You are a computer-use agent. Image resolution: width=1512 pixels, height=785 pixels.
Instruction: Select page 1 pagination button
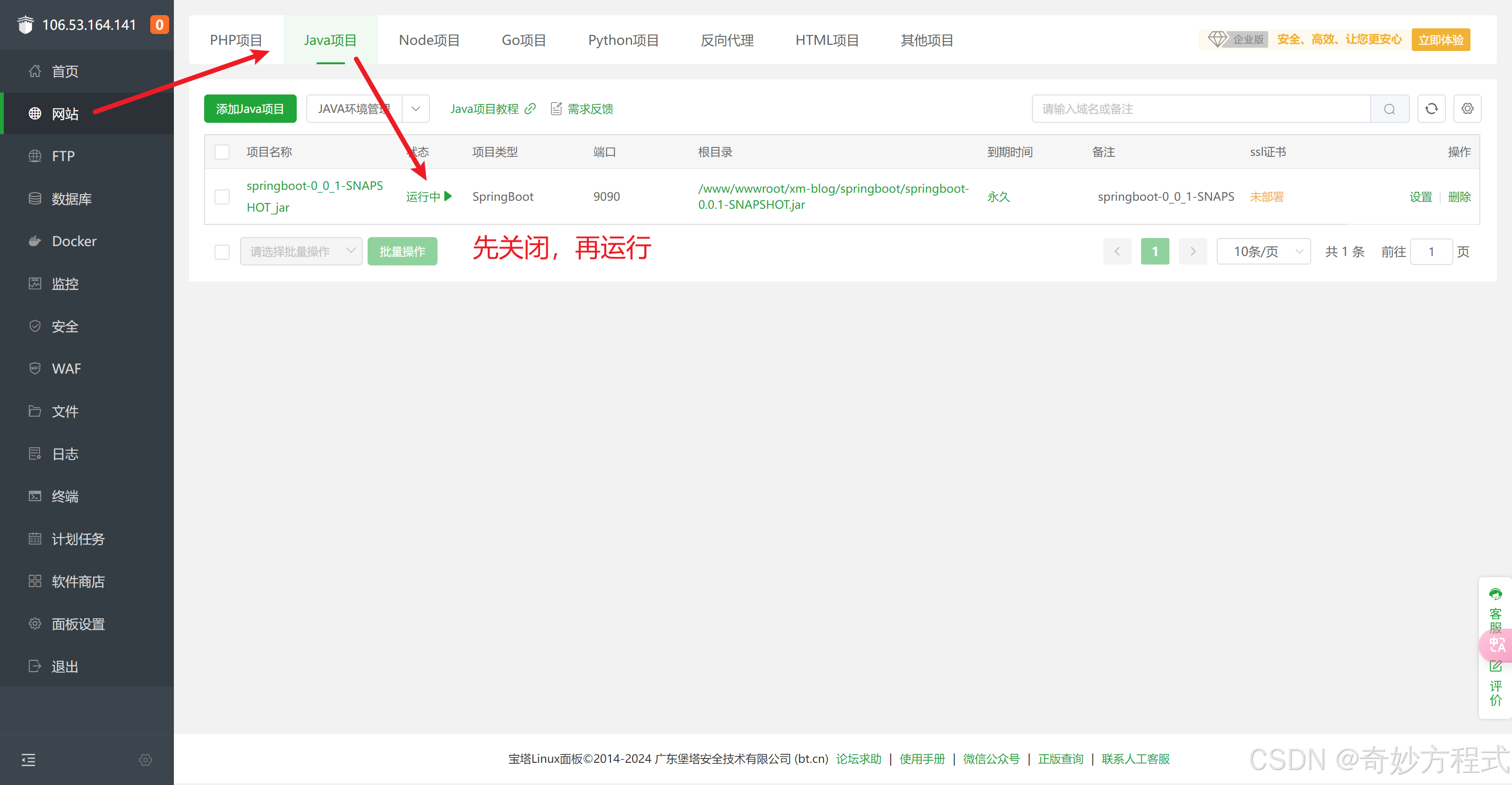coord(1154,251)
